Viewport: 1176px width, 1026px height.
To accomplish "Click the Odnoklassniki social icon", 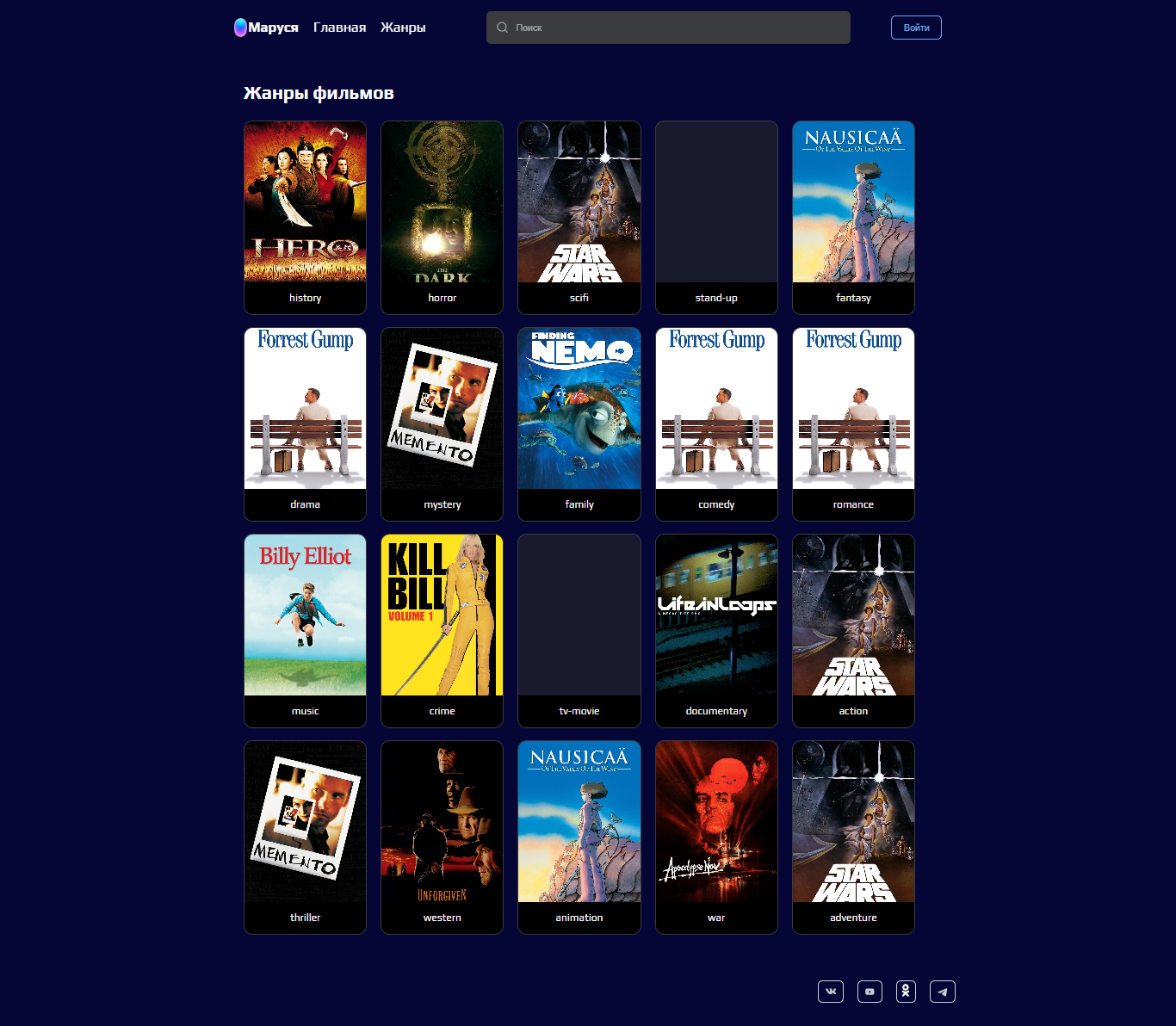I will [x=905, y=992].
